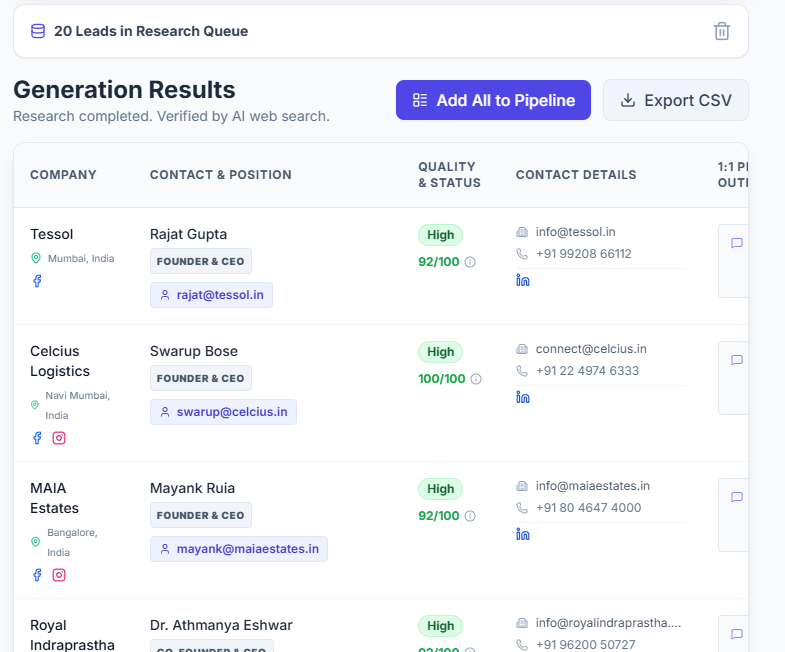Click the Tessol company name

click(52, 234)
